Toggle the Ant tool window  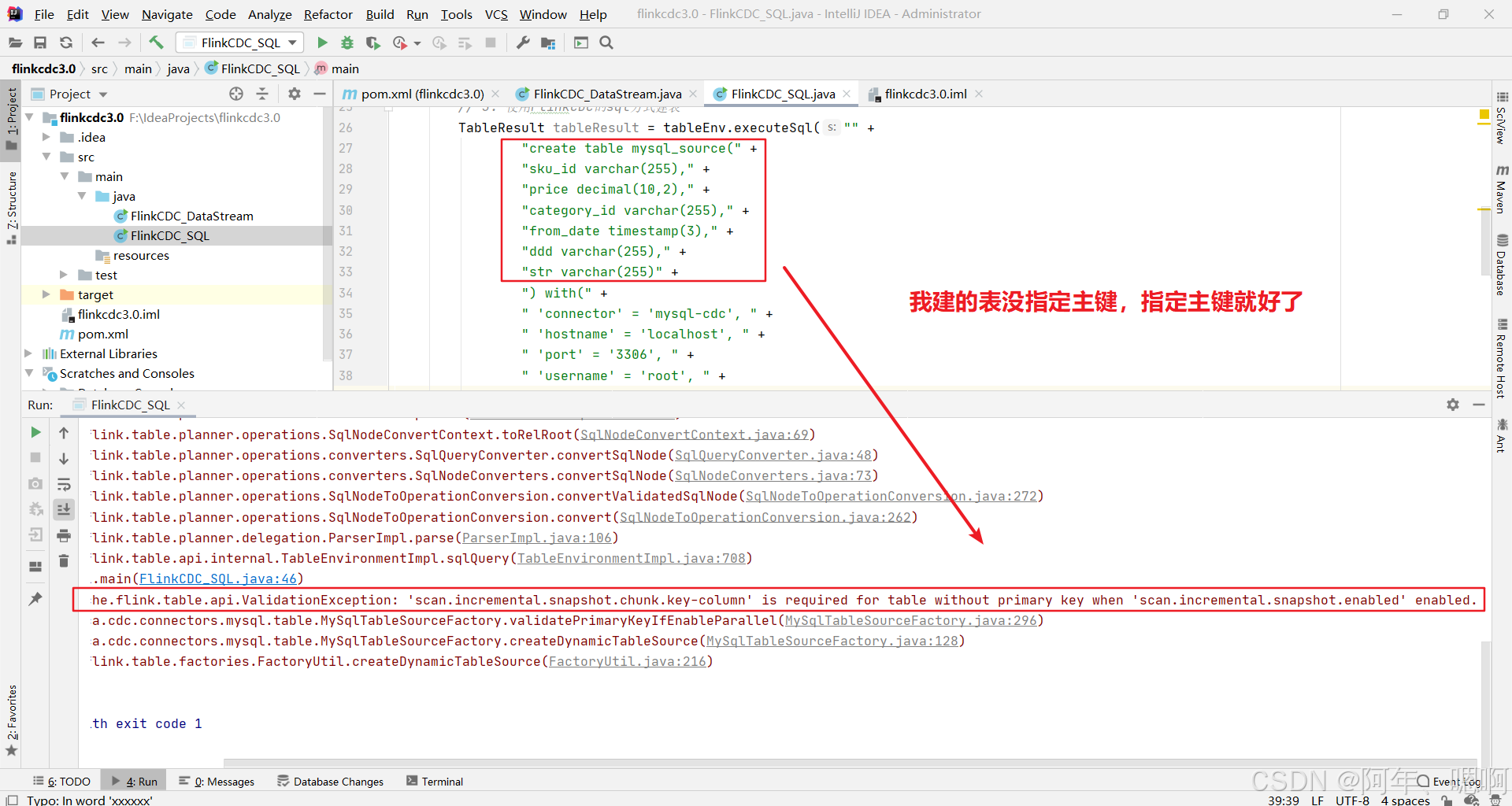click(1502, 435)
